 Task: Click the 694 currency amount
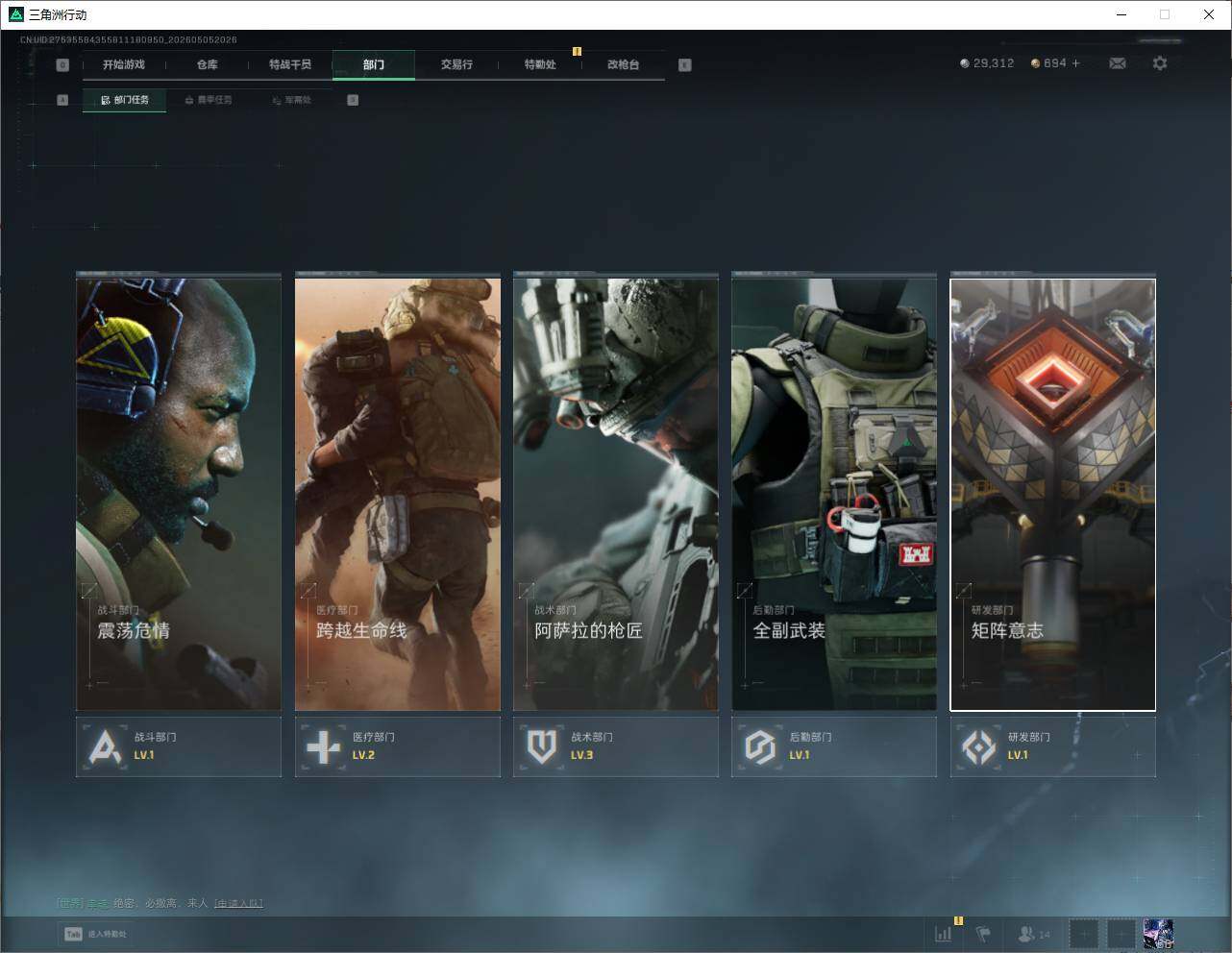point(1055,63)
